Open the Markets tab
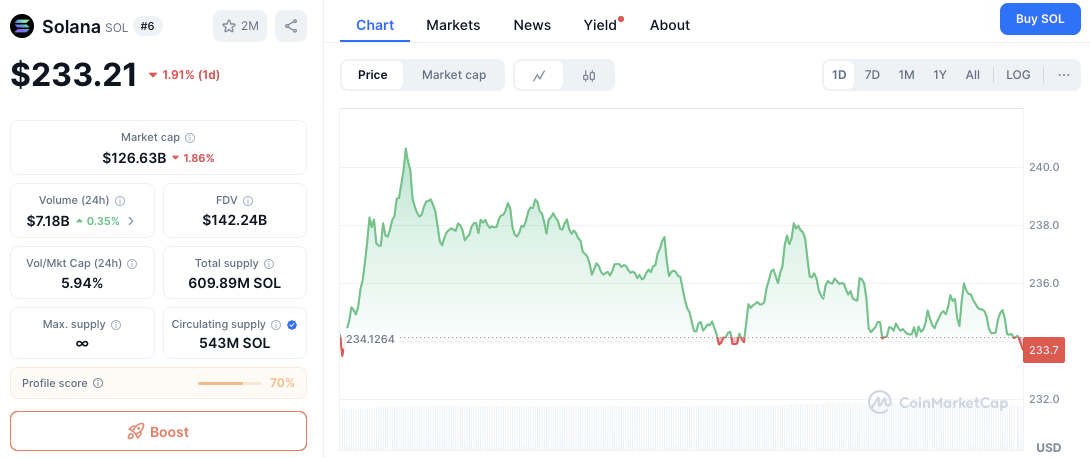The width and height of the screenshot is (1090, 458). click(453, 25)
